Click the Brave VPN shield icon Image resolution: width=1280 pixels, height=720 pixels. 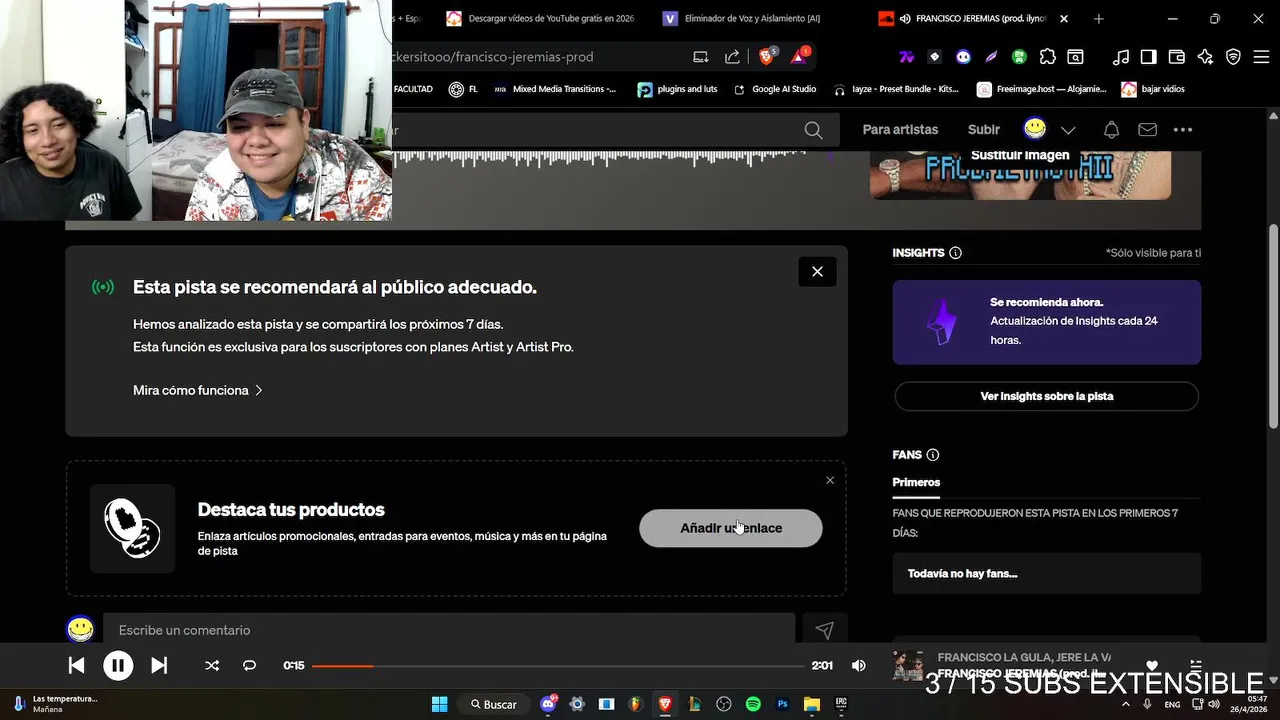1233,57
